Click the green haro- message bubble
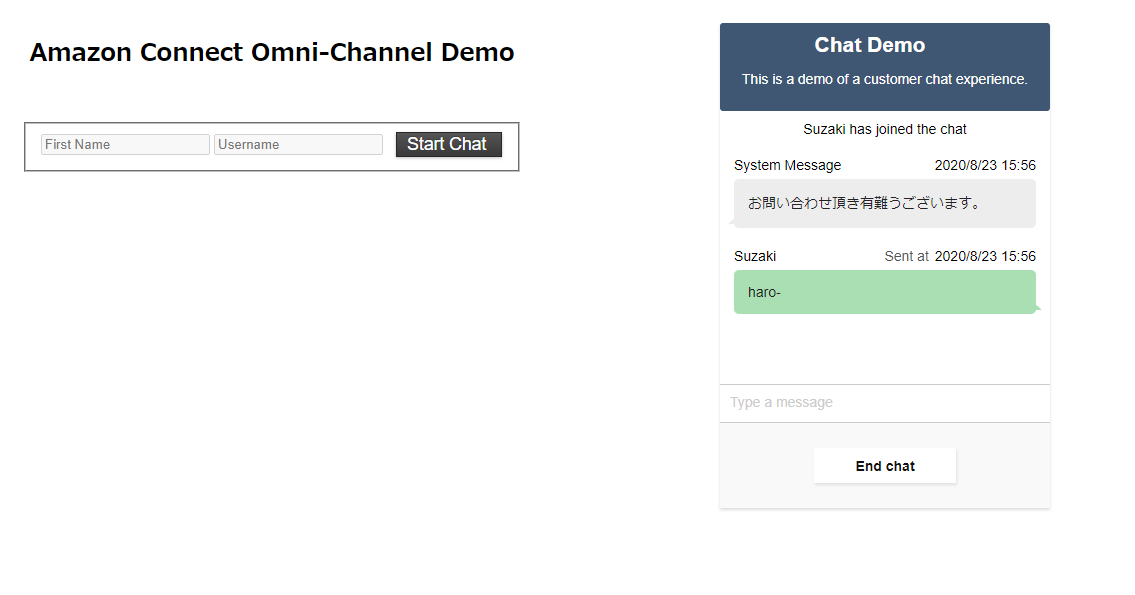The image size is (1135, 595). tap(884, 291)
